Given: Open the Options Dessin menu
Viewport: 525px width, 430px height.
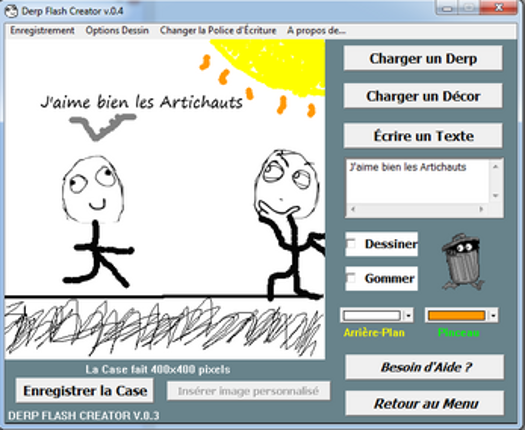Looking at the screenshot, I should point(117,30).
